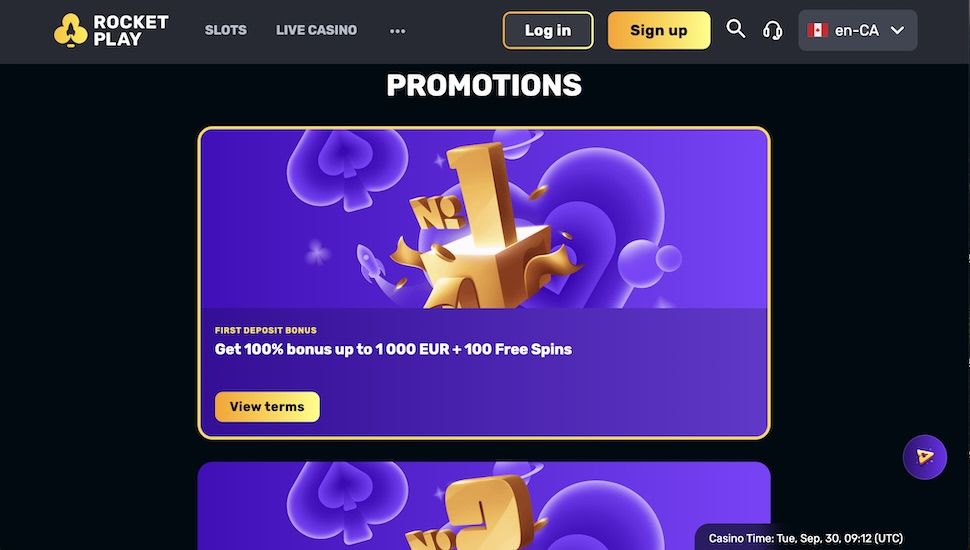
Task: Click the Promotions page heading
Action: click(484, 86)
